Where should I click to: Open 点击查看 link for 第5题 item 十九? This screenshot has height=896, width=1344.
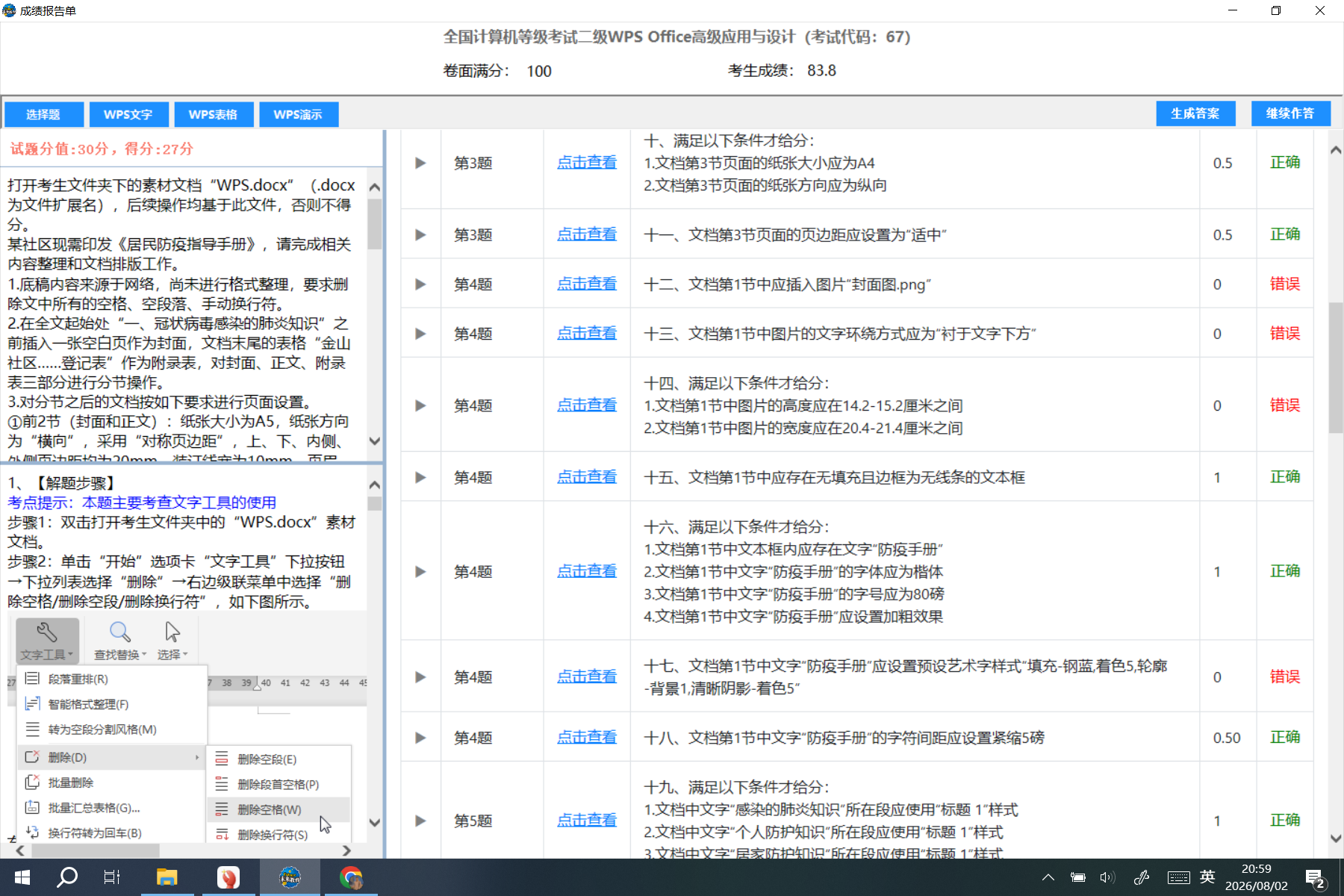[x=587, y=821]
